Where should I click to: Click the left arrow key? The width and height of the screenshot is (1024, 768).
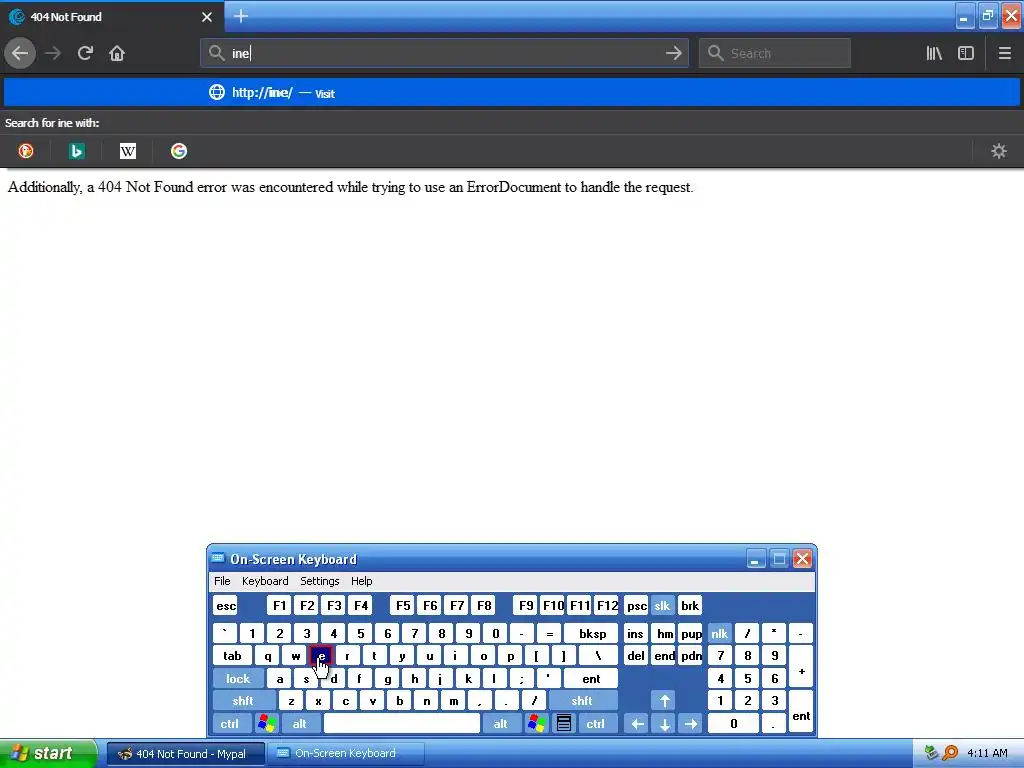(x=637, y=724)
